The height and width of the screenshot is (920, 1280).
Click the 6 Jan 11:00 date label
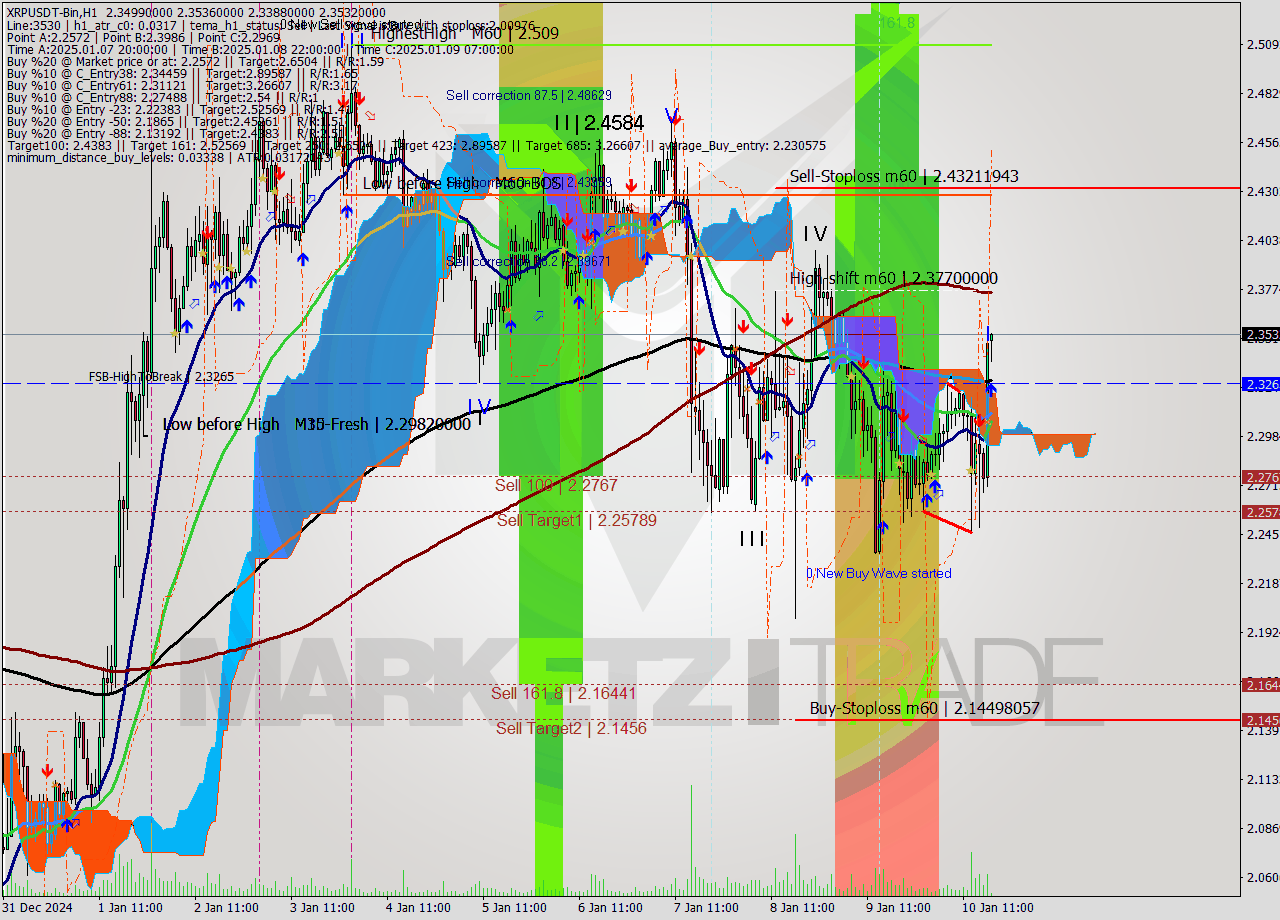610,908
